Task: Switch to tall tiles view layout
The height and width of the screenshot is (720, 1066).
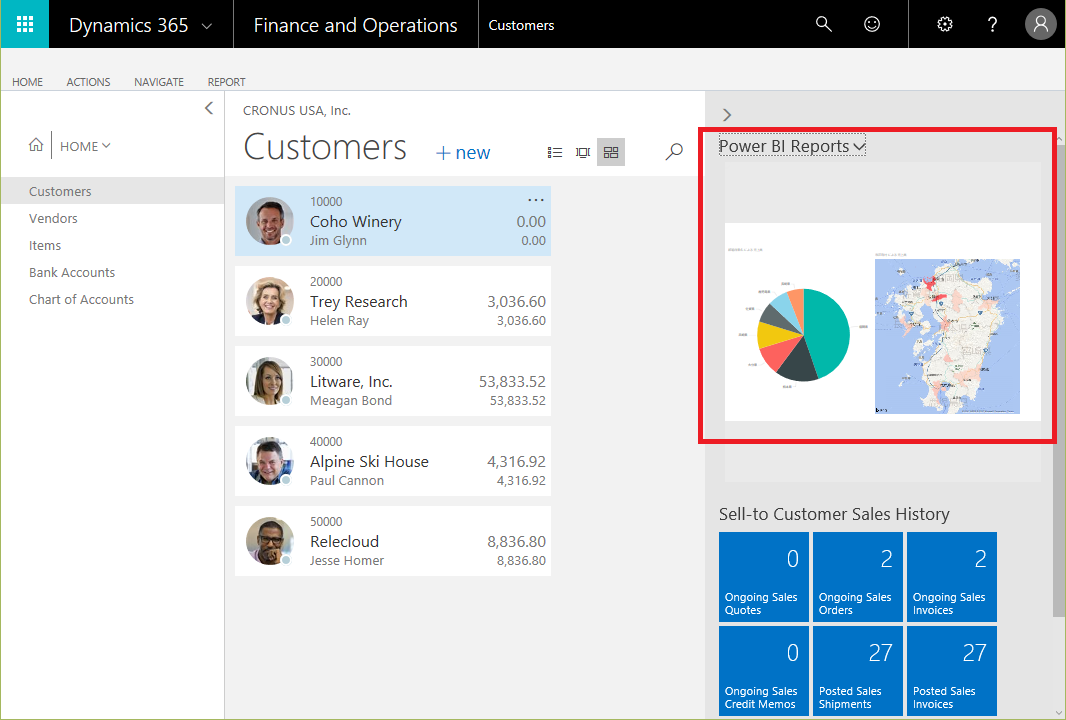Action: pos(583,152)
